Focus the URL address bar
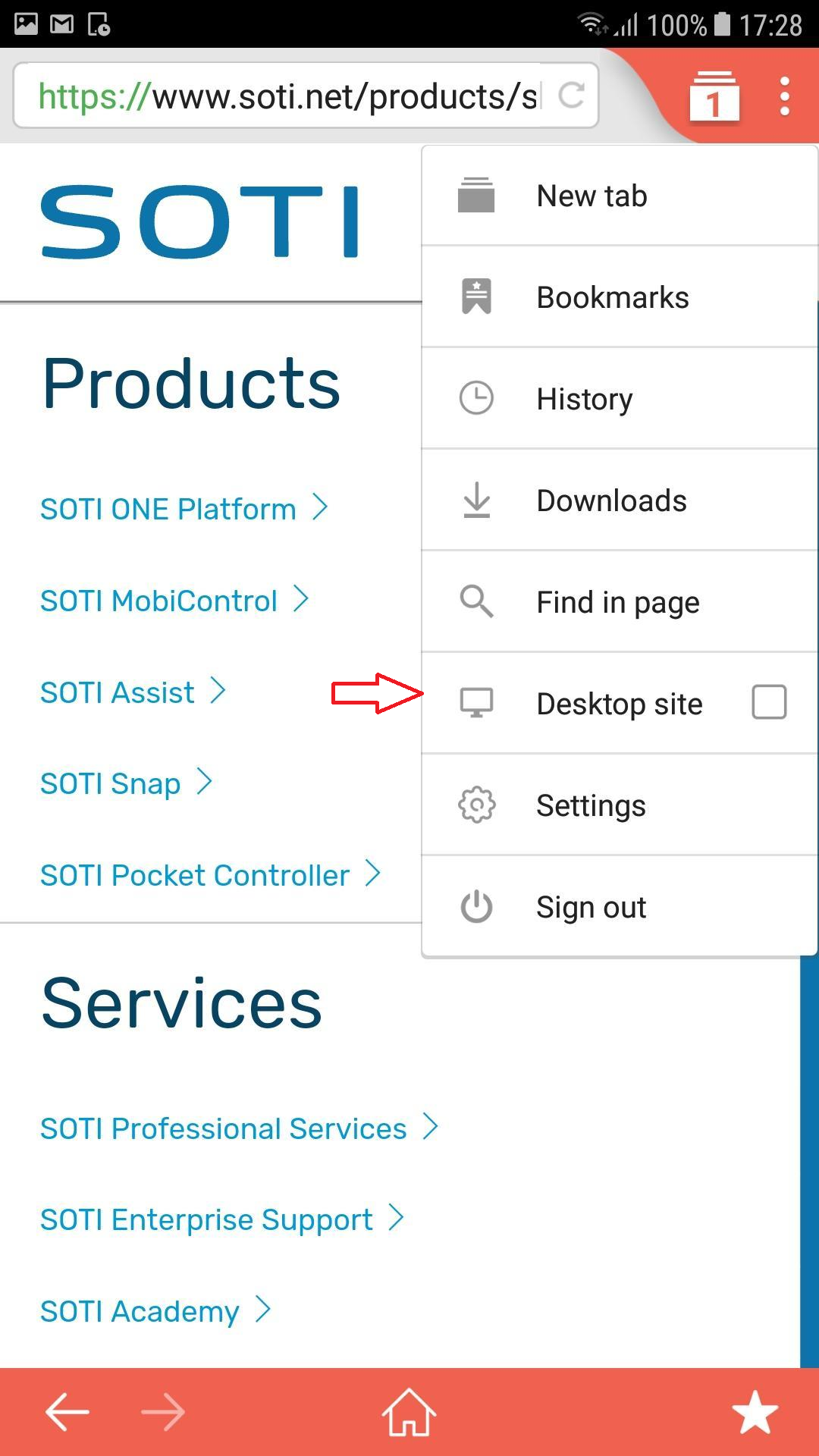Image resolution: width=819 pixels, height=1456 pixels. pos(288,96)
